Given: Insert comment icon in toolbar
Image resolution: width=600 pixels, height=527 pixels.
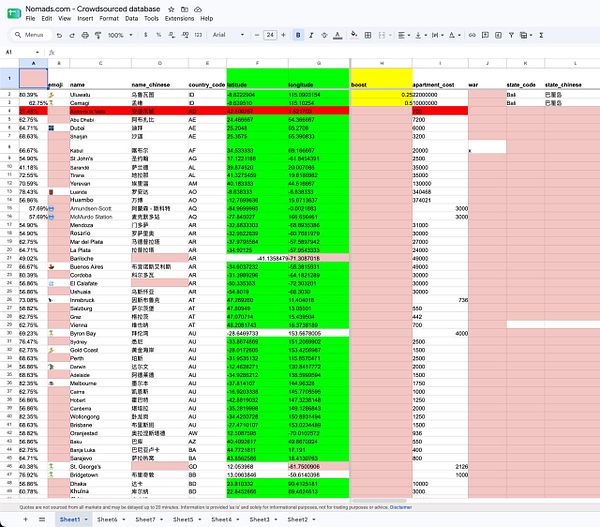Looking at the screenshot, I should (x=485, y=35).
